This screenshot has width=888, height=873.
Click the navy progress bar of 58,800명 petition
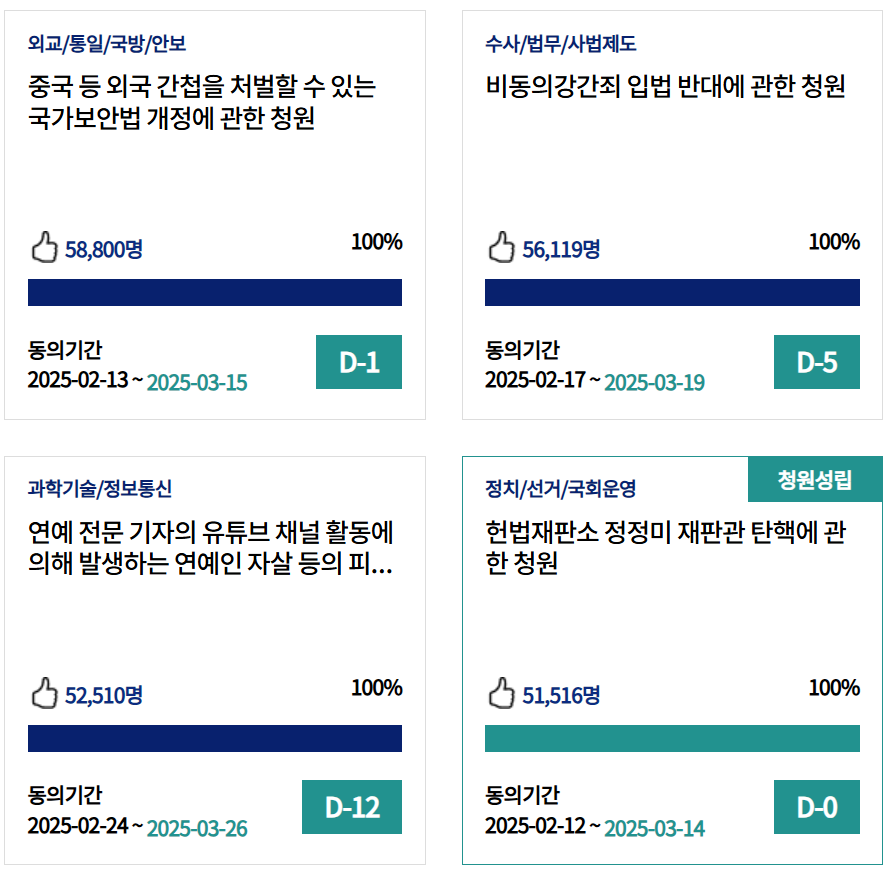[x=215, y=292]
